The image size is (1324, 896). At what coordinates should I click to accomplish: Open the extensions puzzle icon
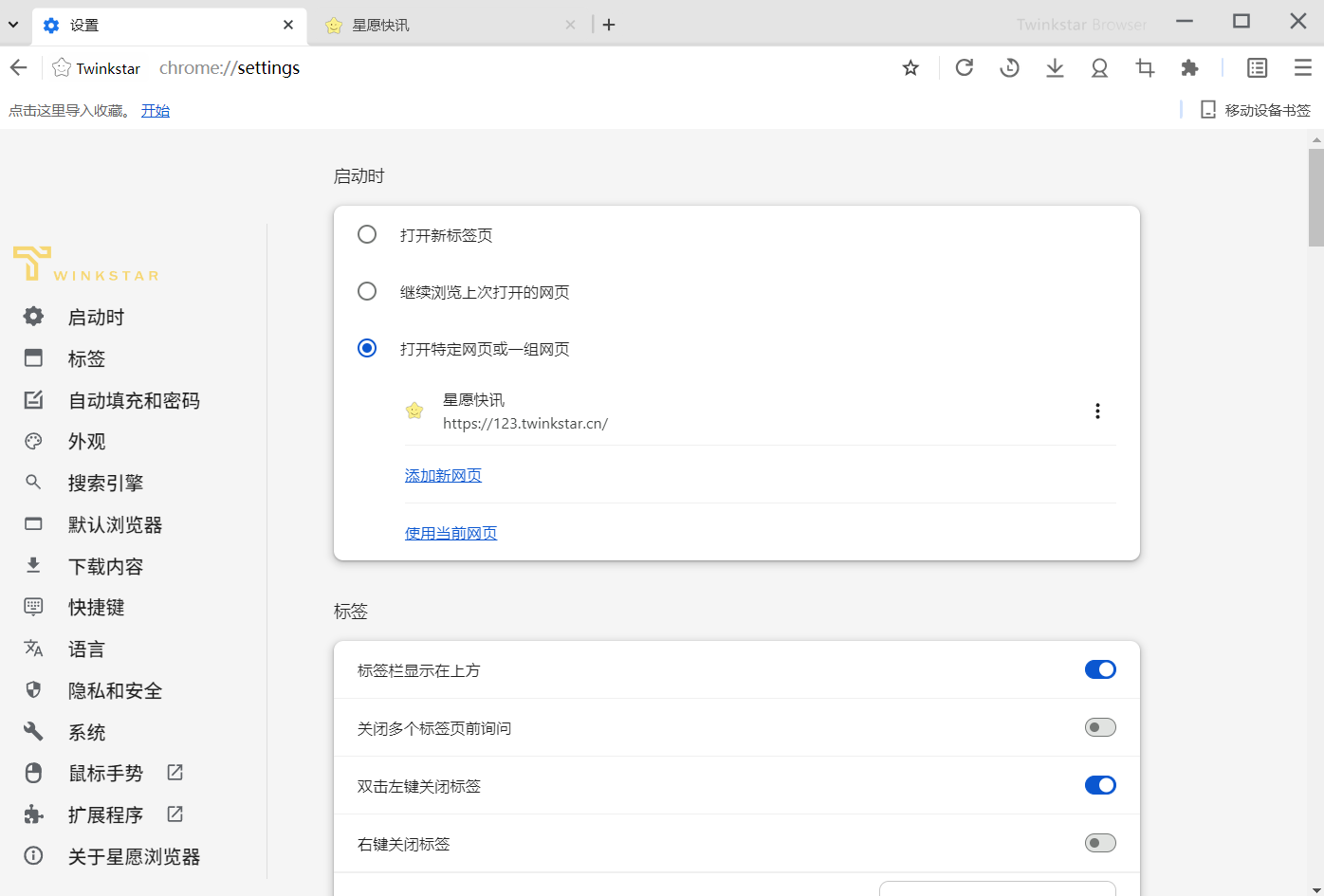[x=1189, y=67]
